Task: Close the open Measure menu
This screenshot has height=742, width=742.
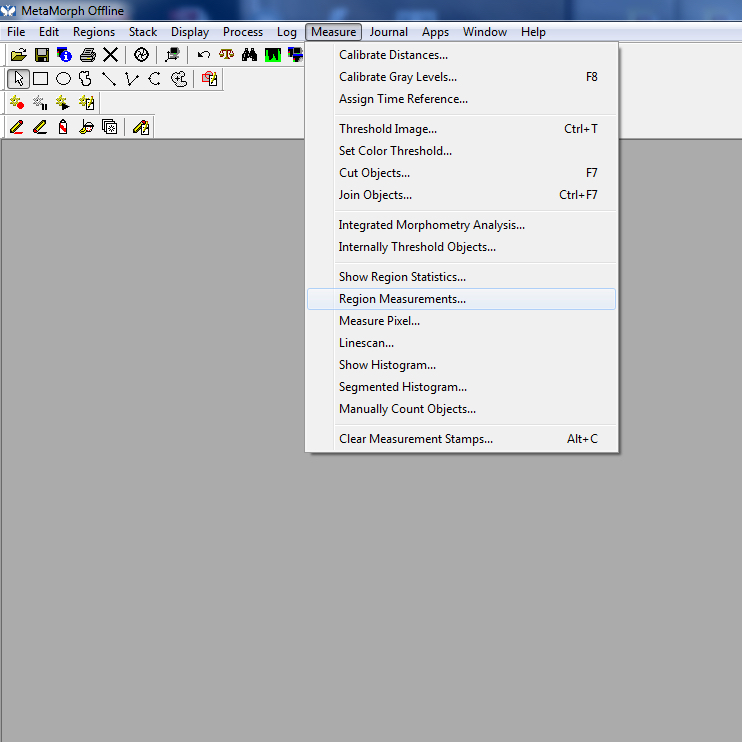Action: (333, 32)
